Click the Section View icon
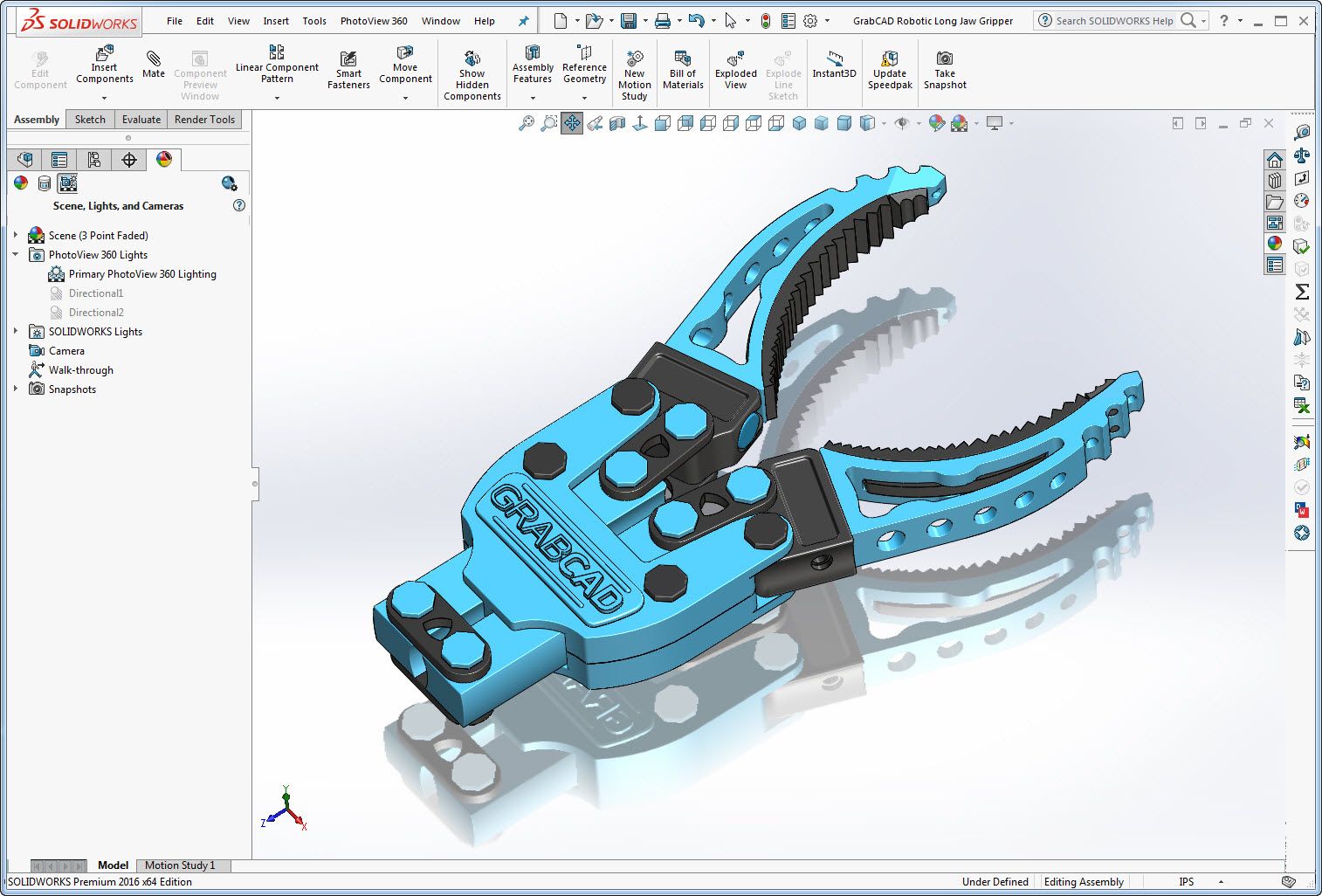 617,123
